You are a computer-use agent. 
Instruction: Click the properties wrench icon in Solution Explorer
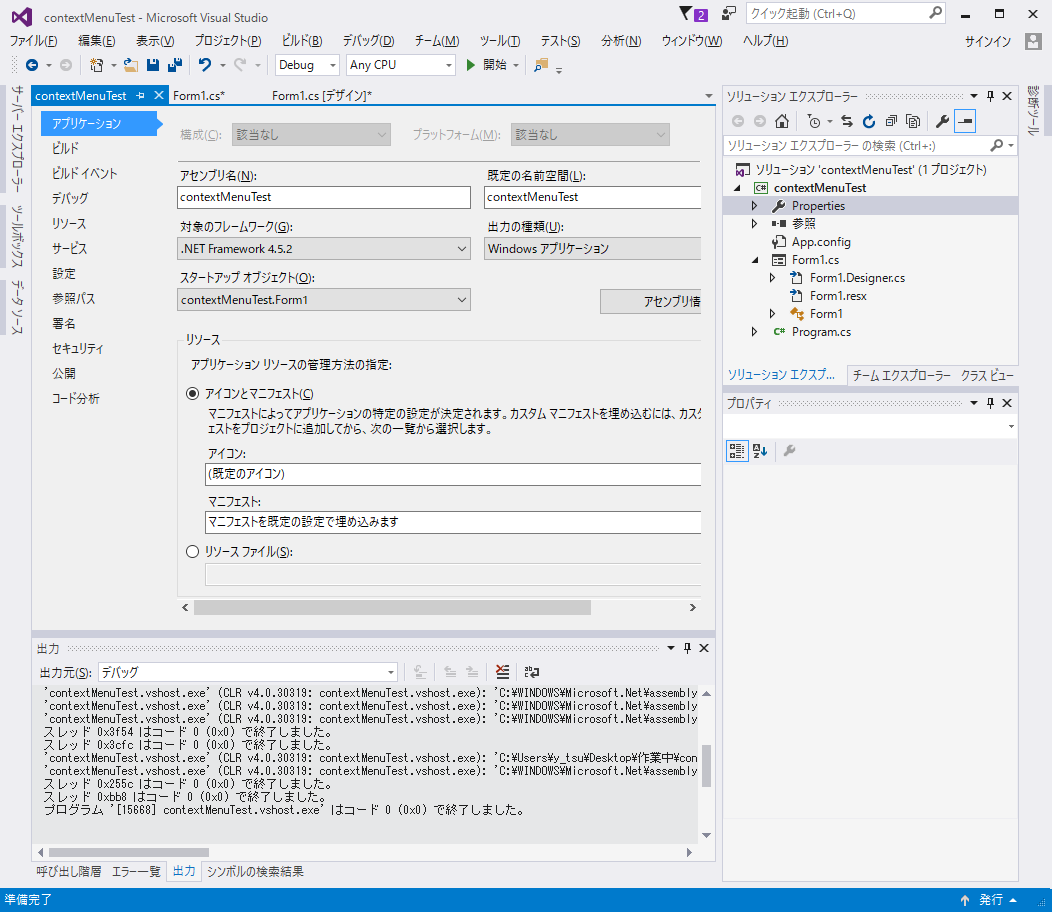click(x=942, y=121)
